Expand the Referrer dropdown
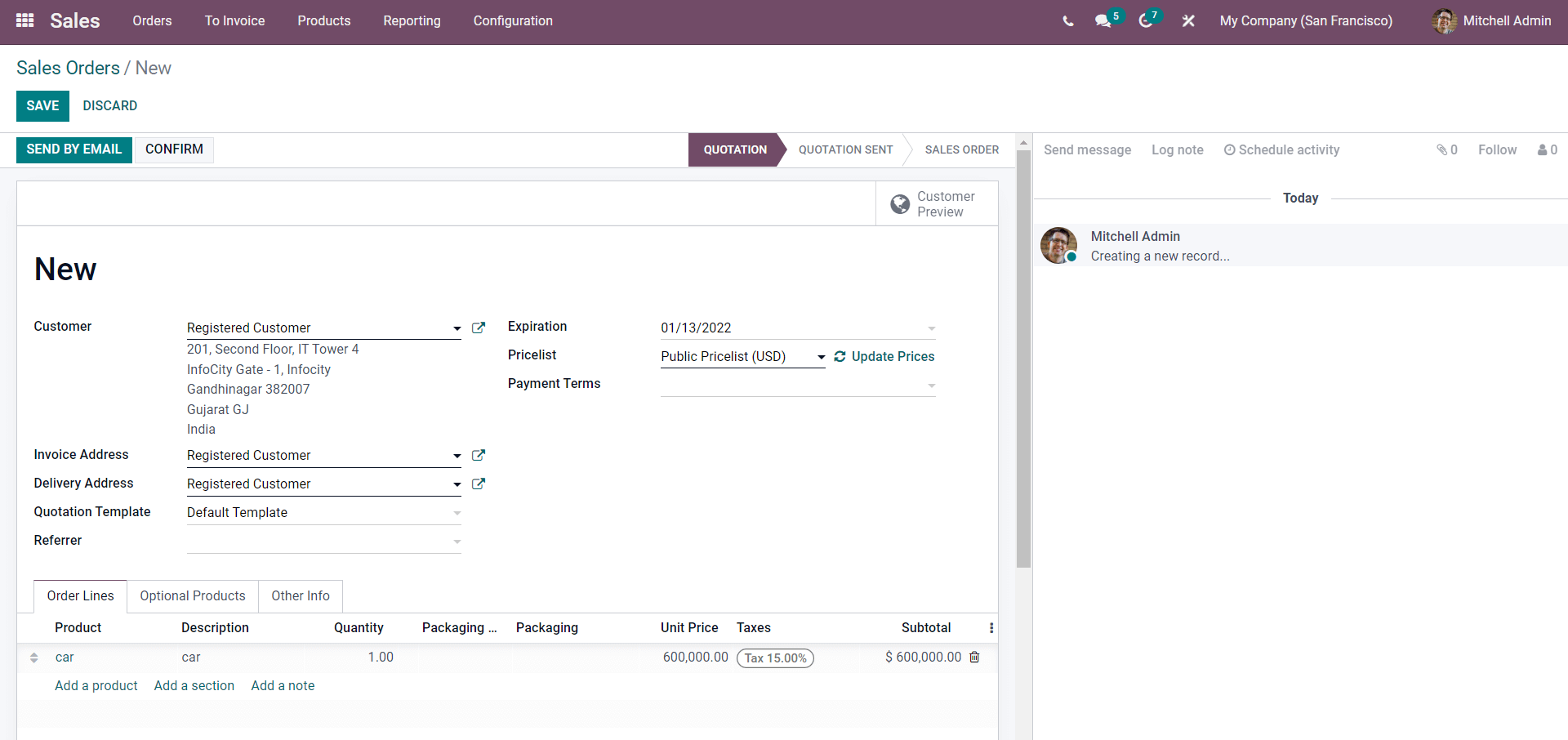Viewport: 1568px width, 740px height. coord(457,542)
